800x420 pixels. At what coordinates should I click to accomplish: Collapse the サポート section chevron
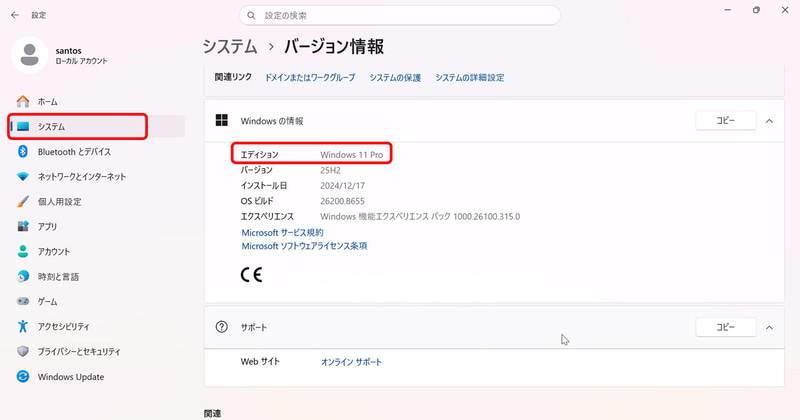[x=769, y=328]
